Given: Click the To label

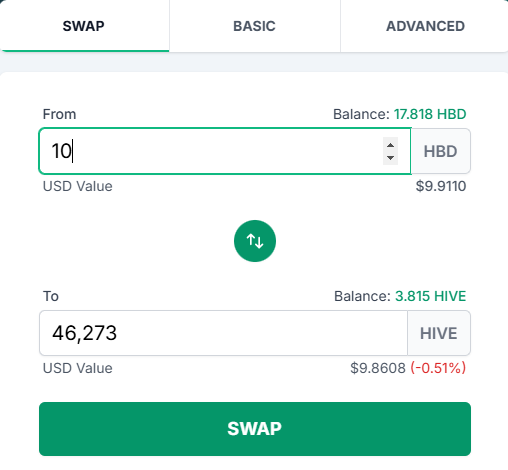Looking at the screenshot, I should 51,296.
